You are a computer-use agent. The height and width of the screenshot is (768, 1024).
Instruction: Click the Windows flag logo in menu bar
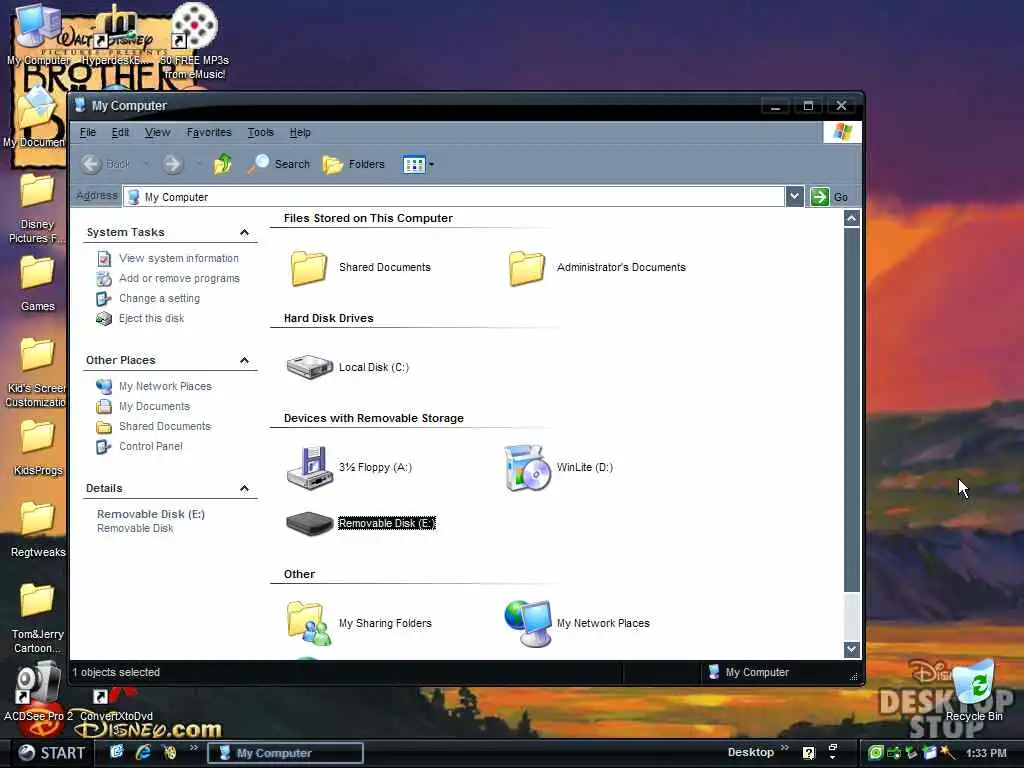[x=842, y=132]
